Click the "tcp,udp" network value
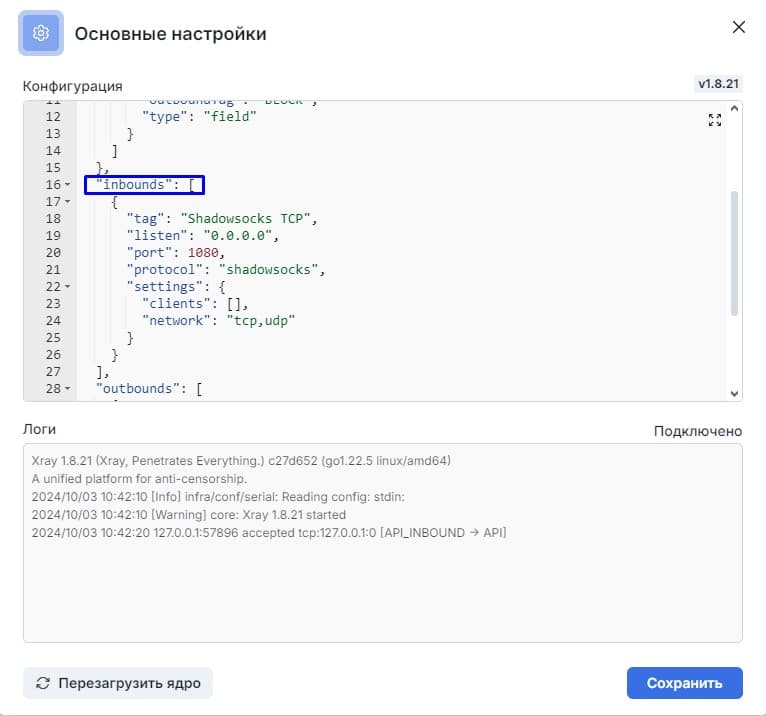The height and width of the screenshot is (716, 766). [x=258, y=321]
